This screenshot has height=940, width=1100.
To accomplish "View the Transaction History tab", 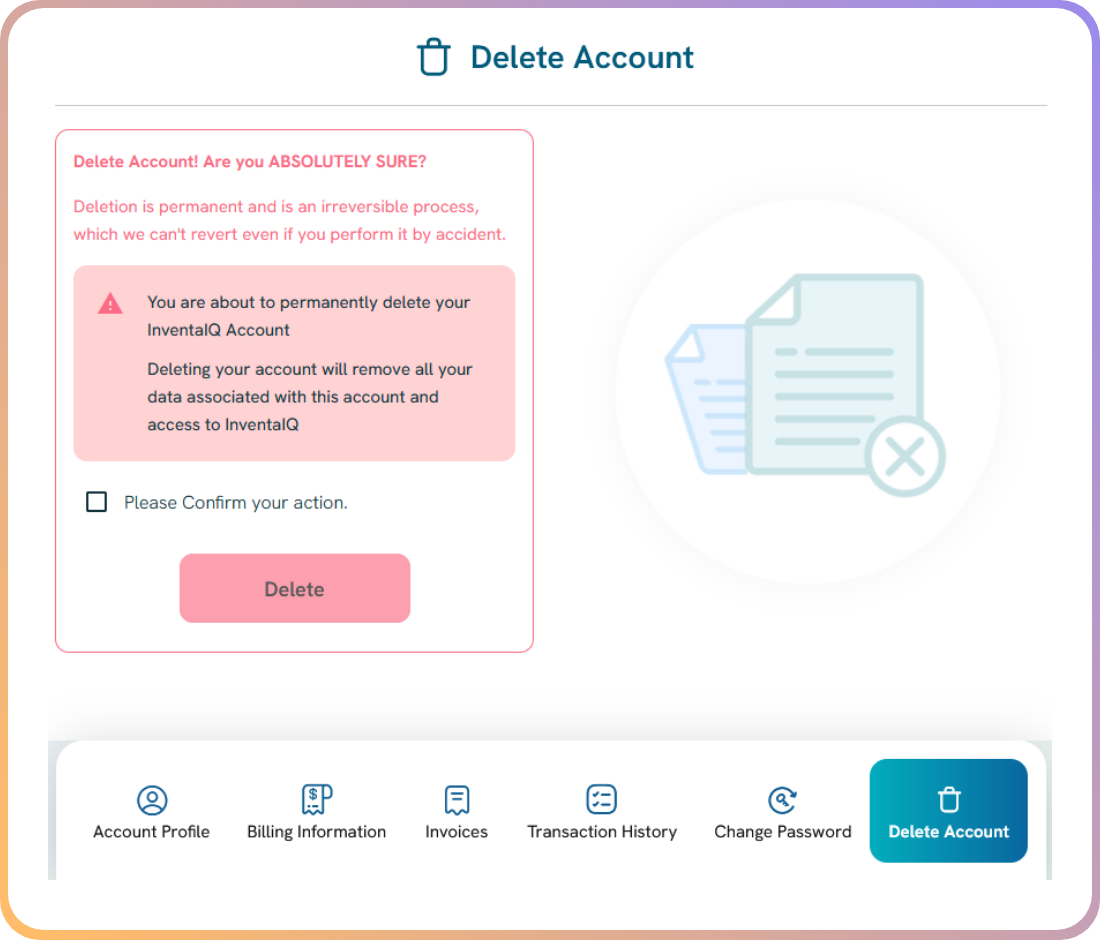I will (601, 831).
